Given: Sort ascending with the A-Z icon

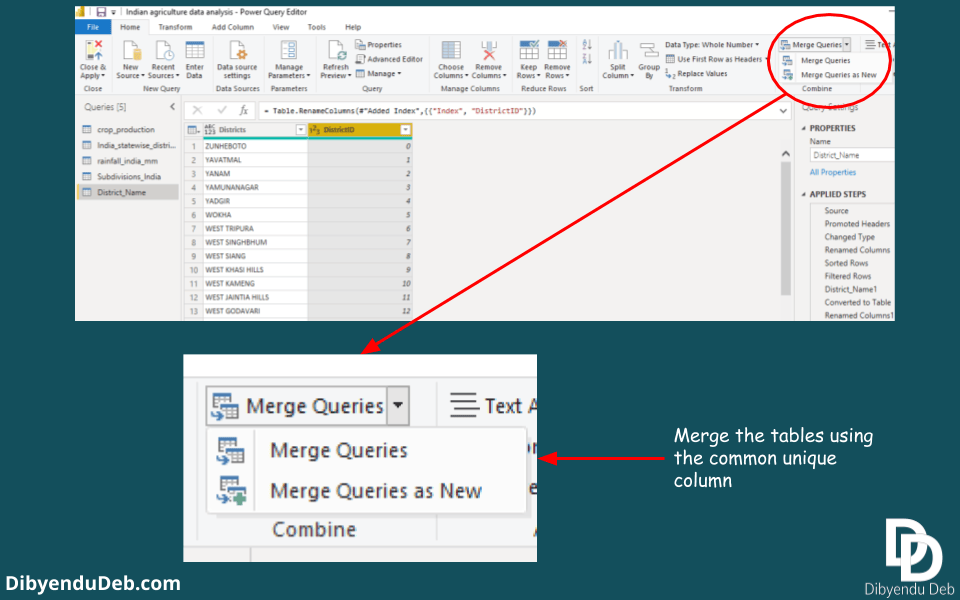Looking at the screenshot, I should [x=587, y=45].
